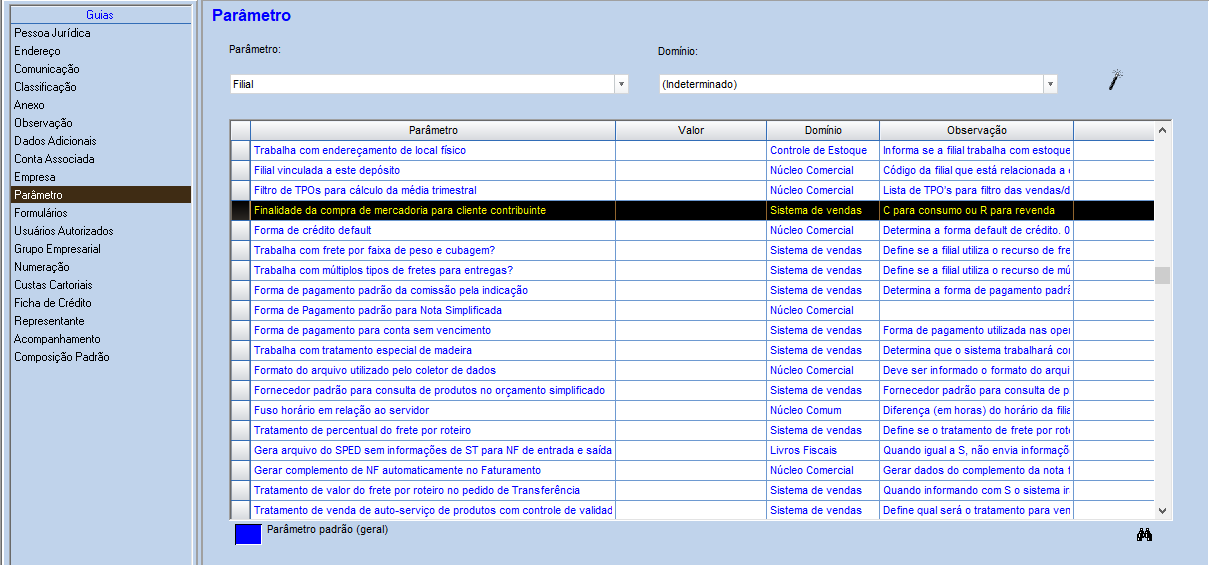The image size is (1210, 565).
Task: Select row 'Tratamento de venda de auto-serviço de produtos'
Action: click(692, 510)
